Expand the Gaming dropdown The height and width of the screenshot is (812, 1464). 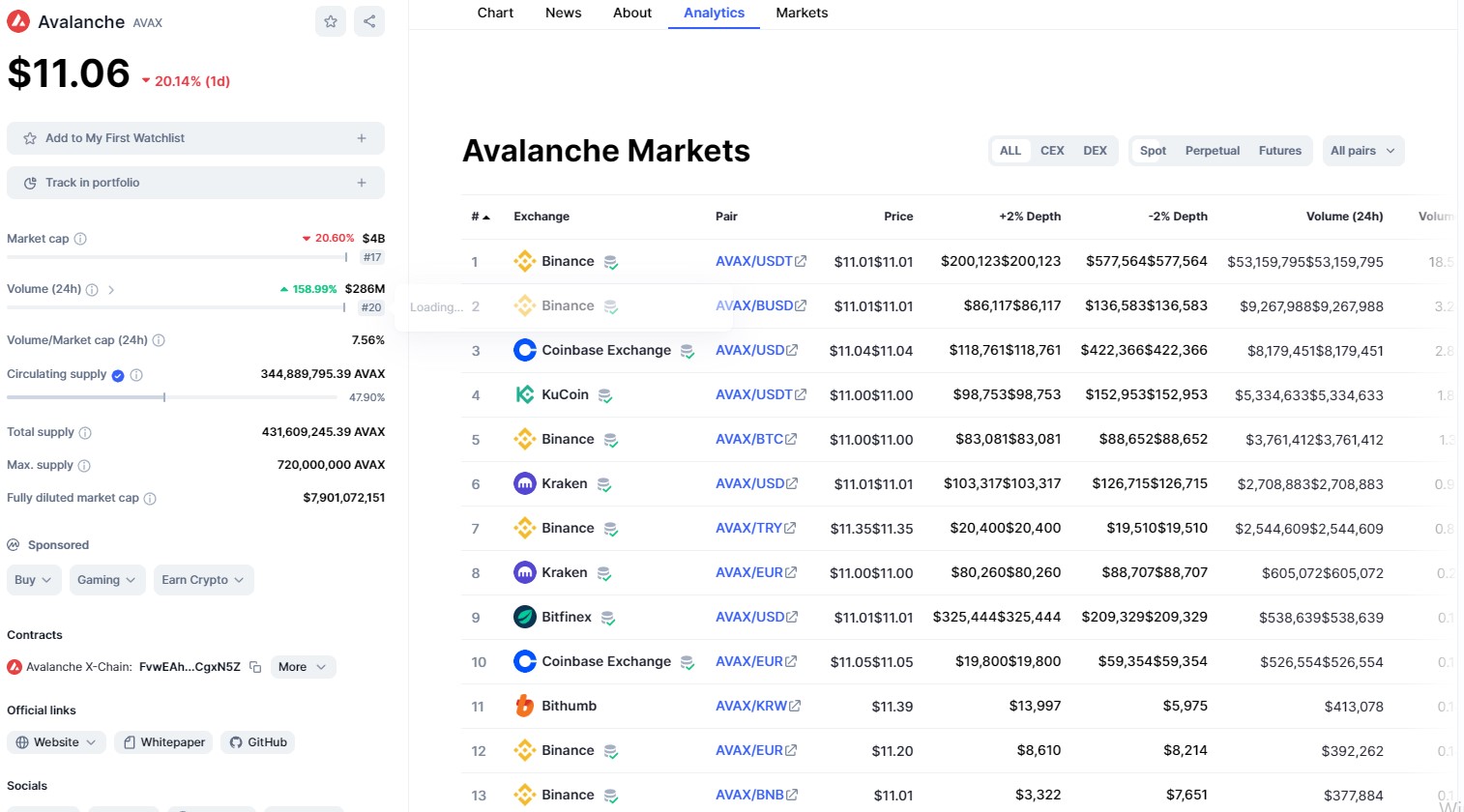[x=107, y=580]
